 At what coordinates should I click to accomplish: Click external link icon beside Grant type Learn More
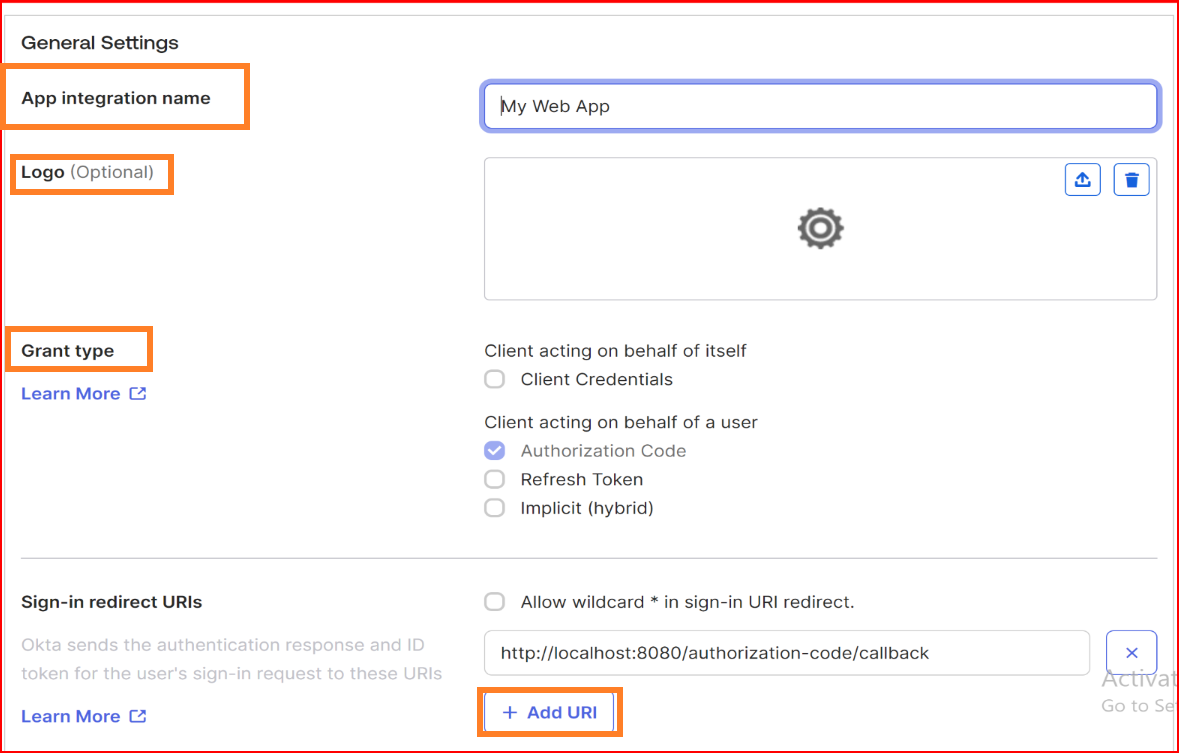click(138, 393)
